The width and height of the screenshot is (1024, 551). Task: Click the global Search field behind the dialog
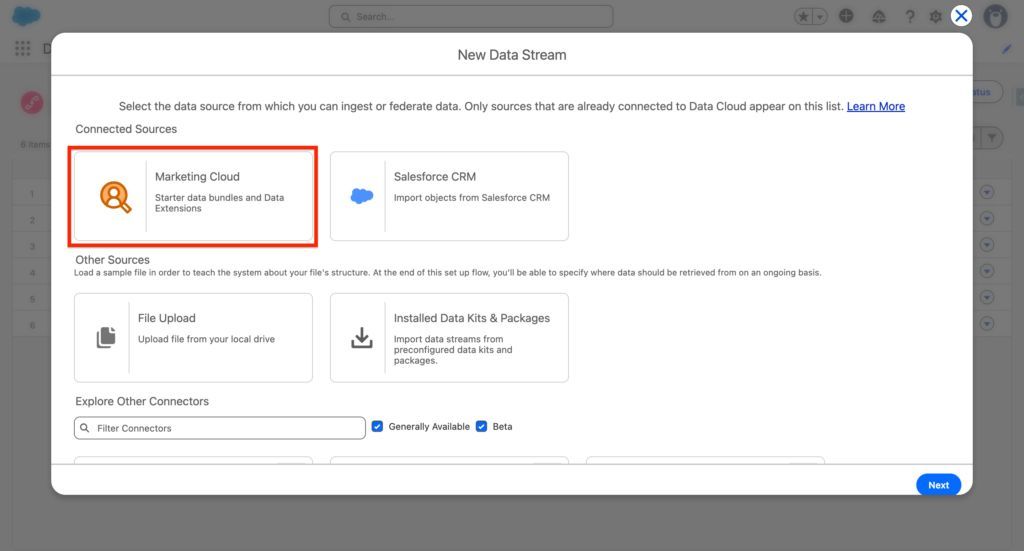tap(471, 16)
